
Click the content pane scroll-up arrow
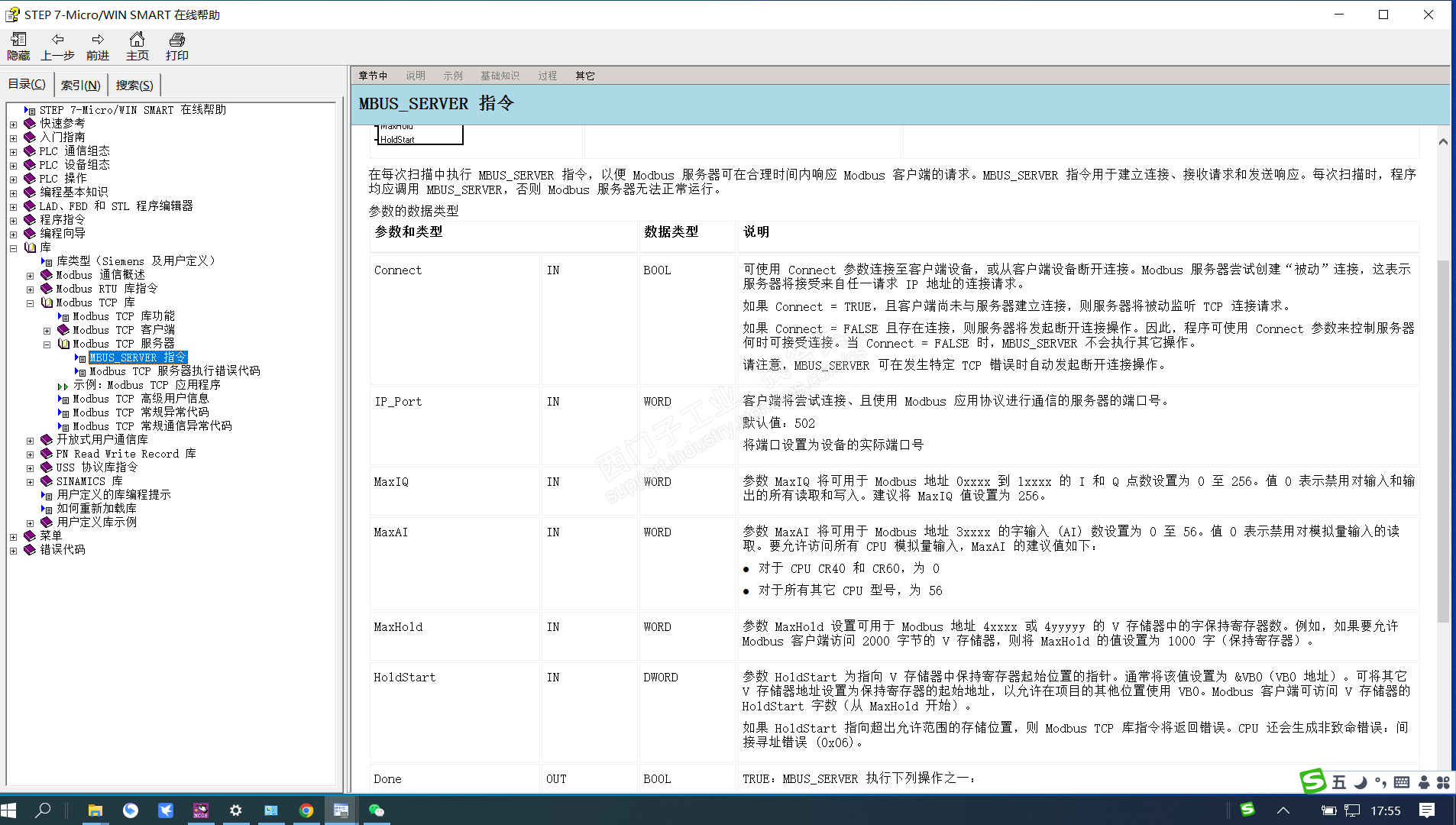click(x=1442, y=141)
